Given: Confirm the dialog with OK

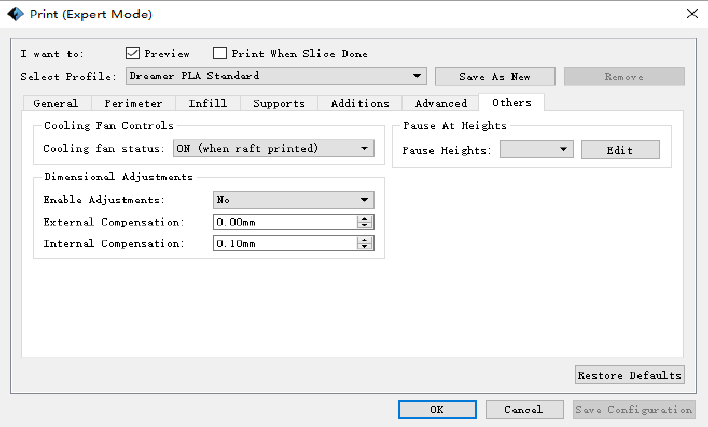Looking at the screenshot, I should coord(436,409).
